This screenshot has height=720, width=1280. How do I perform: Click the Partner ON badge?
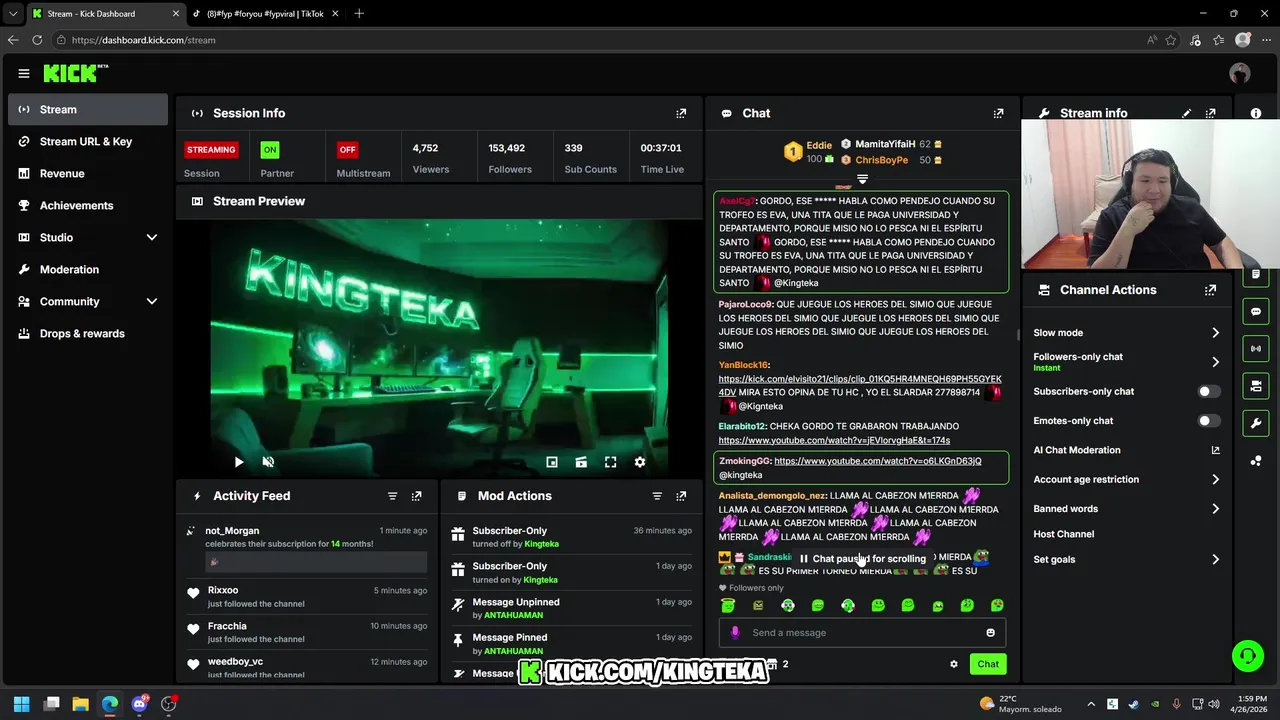coord(269,149)
